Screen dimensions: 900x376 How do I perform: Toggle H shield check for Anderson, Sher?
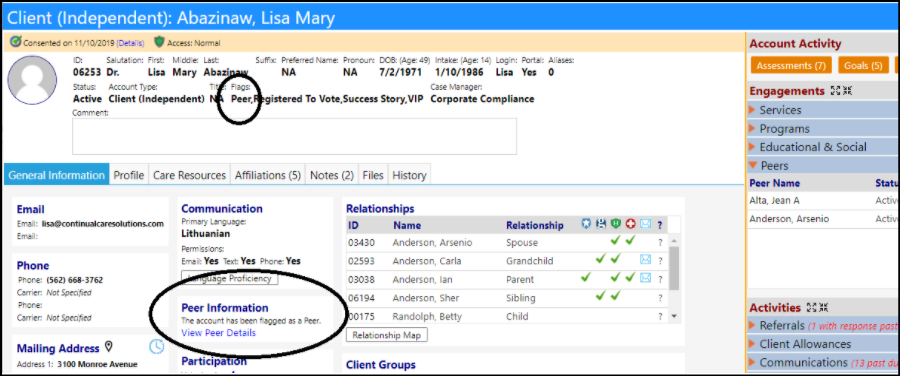pos(616,296)
